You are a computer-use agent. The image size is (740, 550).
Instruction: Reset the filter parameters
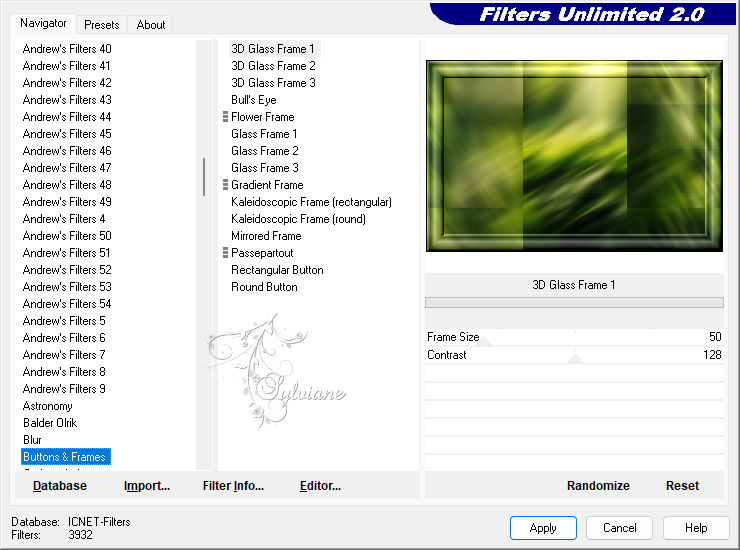tap(682, 485)
